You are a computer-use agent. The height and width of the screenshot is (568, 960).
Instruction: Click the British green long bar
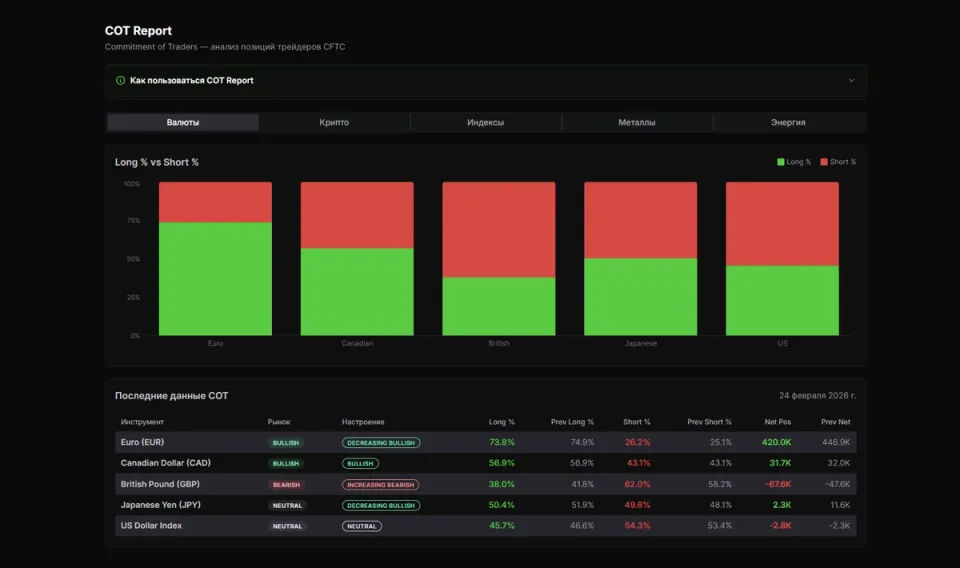[x=499, y=306]
